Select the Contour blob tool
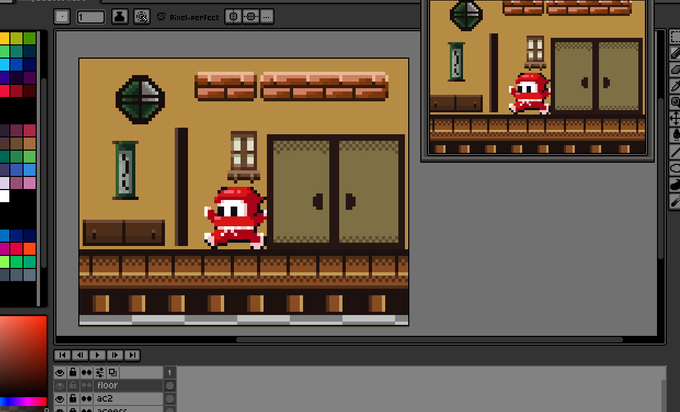 [x=676, y=184]
